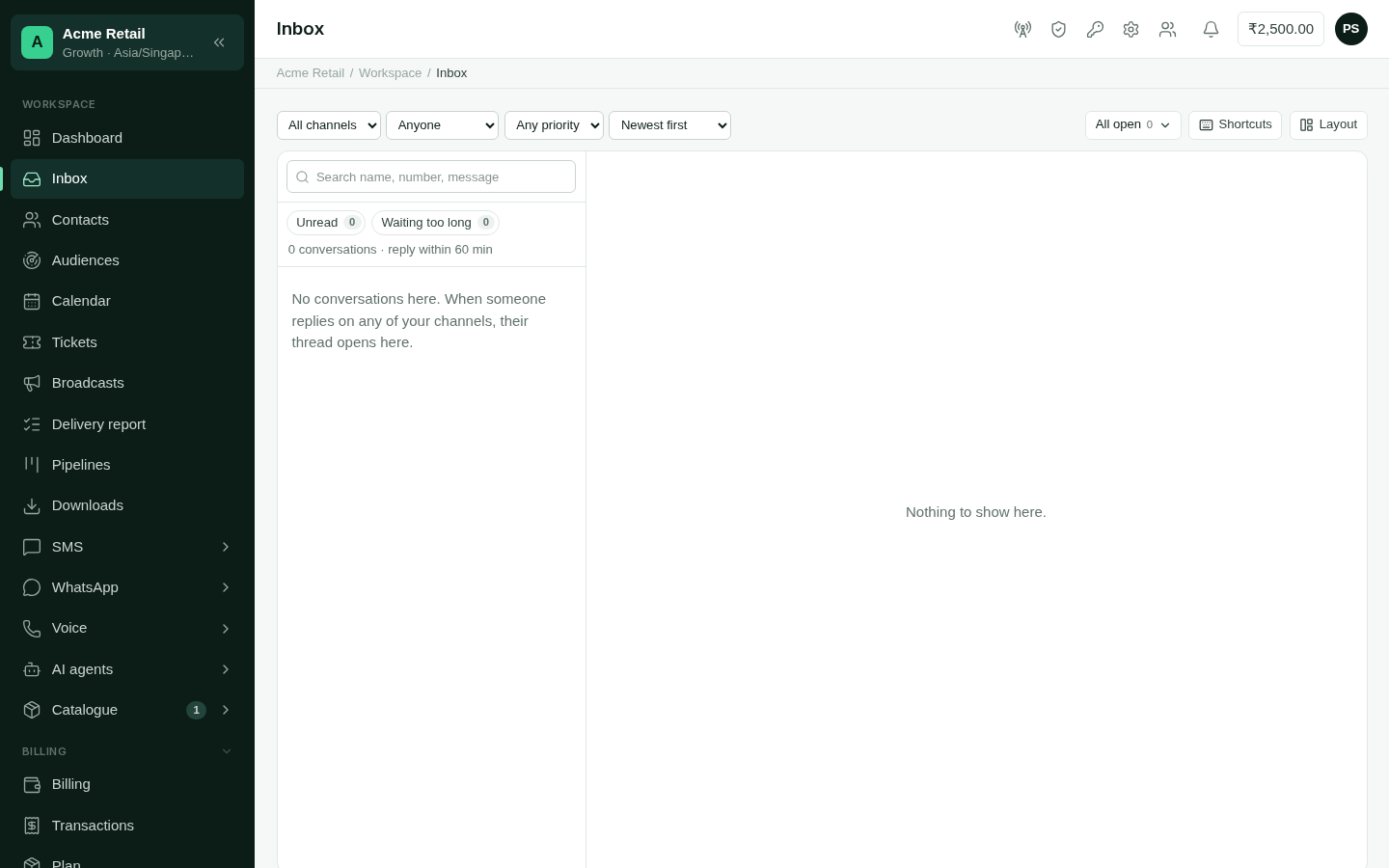The height and width of the screenshot is (868, 1389).
Task: Expand the Catalogue submenu
Action: pyautogui.click(x=127, y=710)
